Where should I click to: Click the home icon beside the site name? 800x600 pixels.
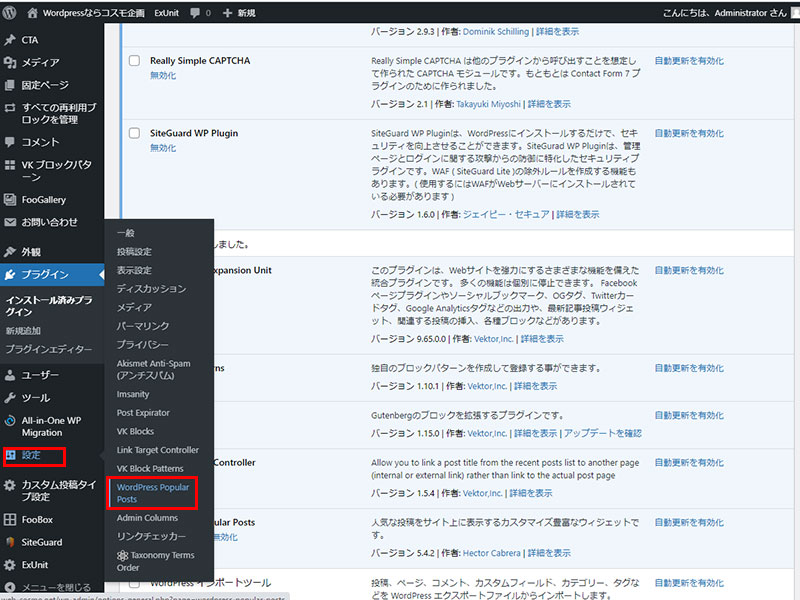(32, 13)
